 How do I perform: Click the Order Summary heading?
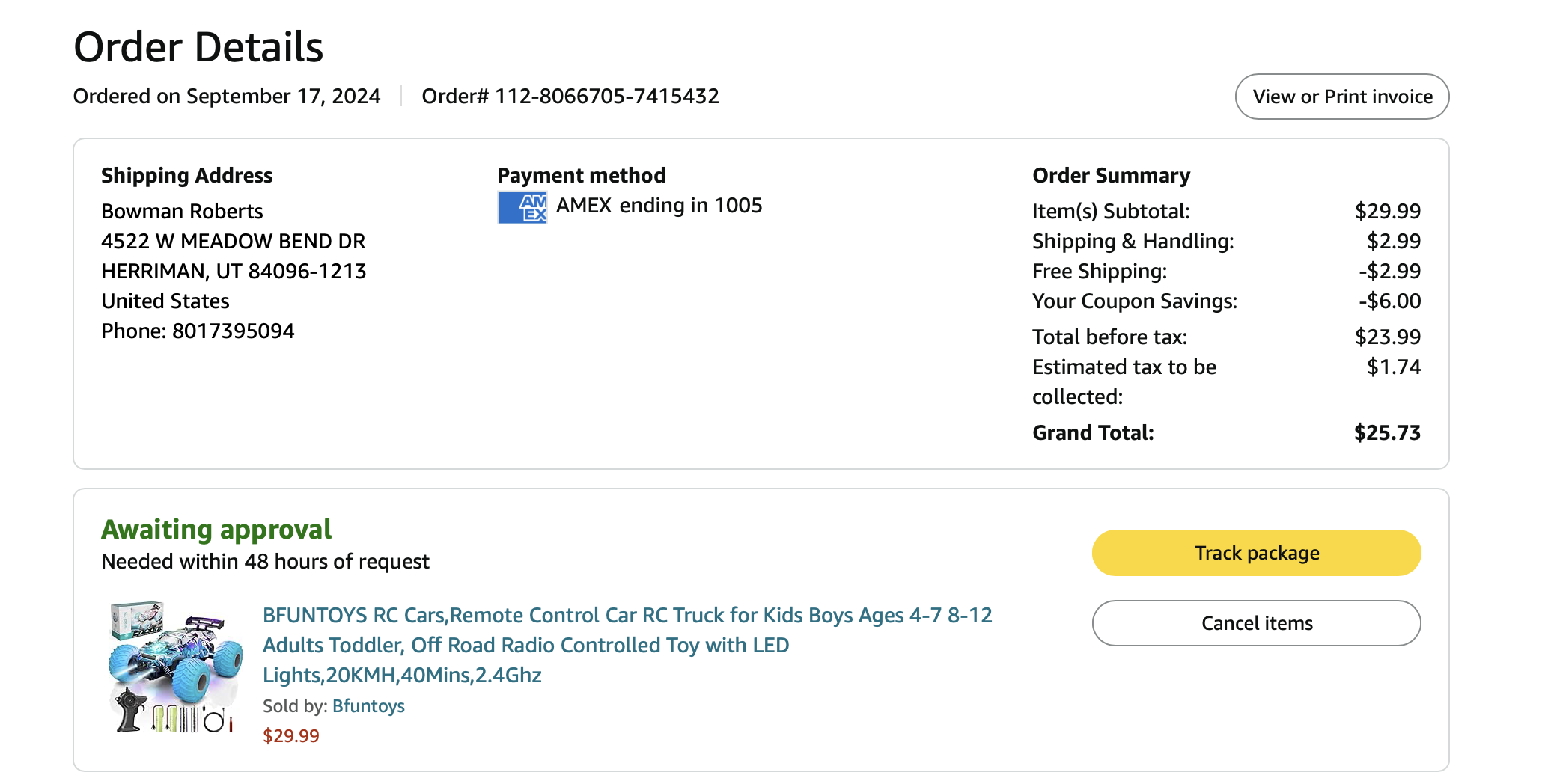click(1111, 176)
